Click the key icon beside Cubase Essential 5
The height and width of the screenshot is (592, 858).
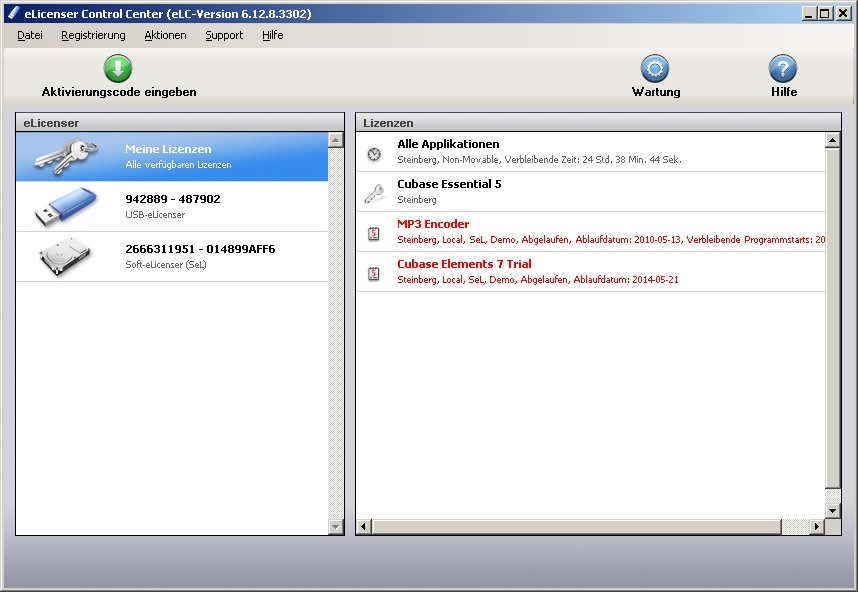[374, 194]
